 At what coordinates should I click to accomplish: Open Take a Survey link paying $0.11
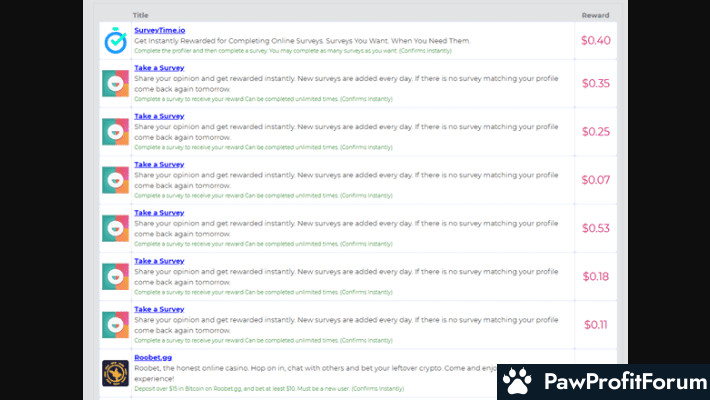(159, 309)
